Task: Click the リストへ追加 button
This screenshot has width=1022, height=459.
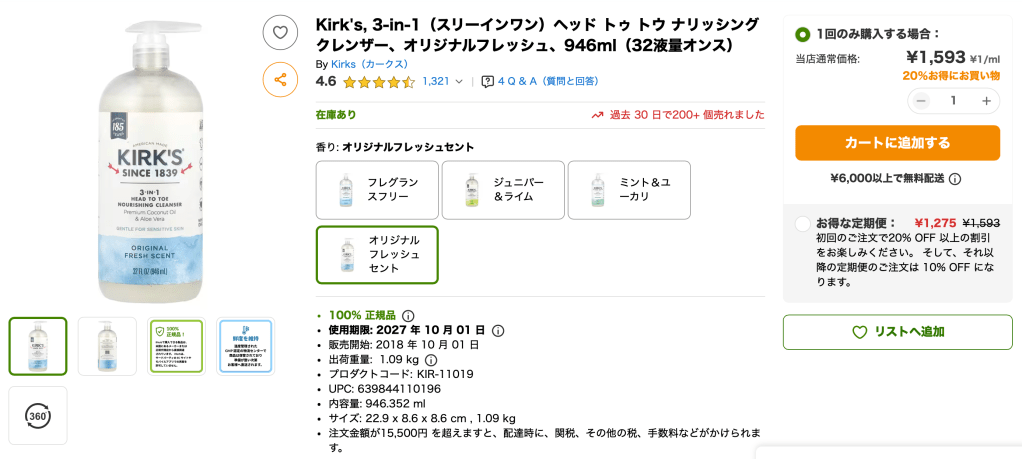Action: pos(897,332)
